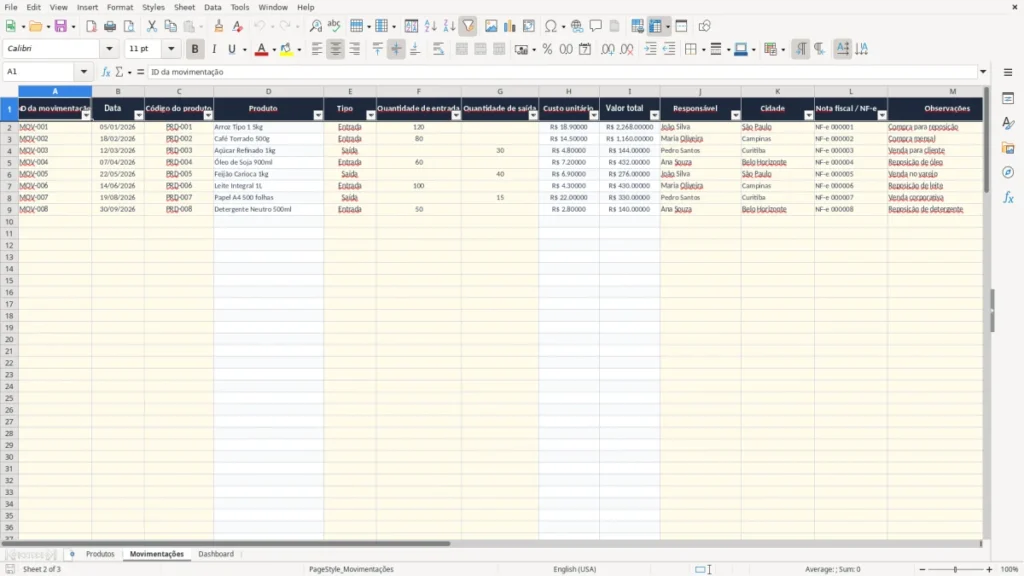
Task: Toggle Center Horizontally alignment
Action: (x=336, y=49)
